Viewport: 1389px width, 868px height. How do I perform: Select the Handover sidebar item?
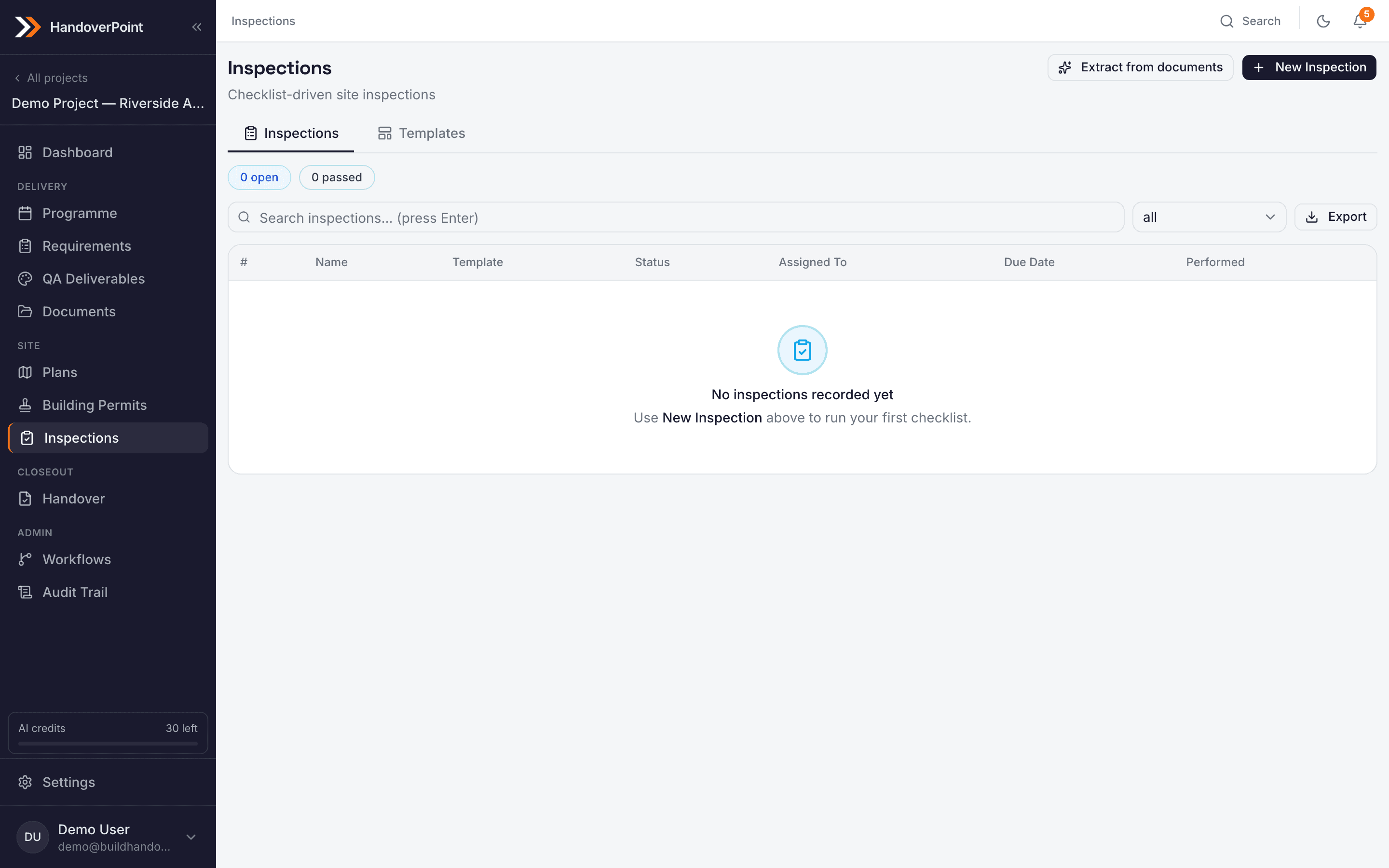point(108,499)
